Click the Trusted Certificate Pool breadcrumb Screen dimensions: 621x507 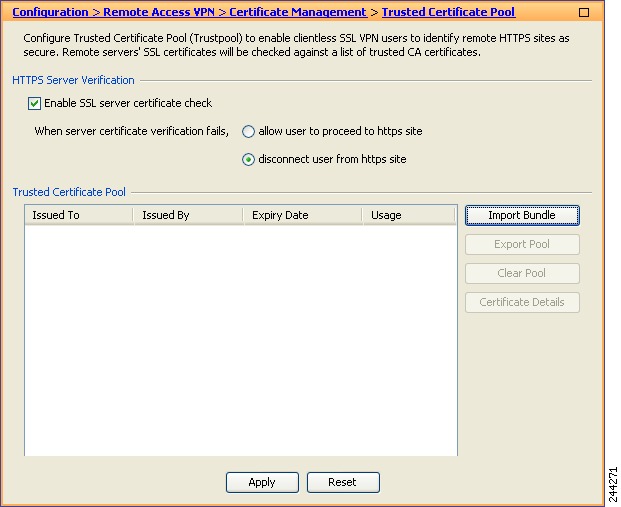[x=448, y=12]
